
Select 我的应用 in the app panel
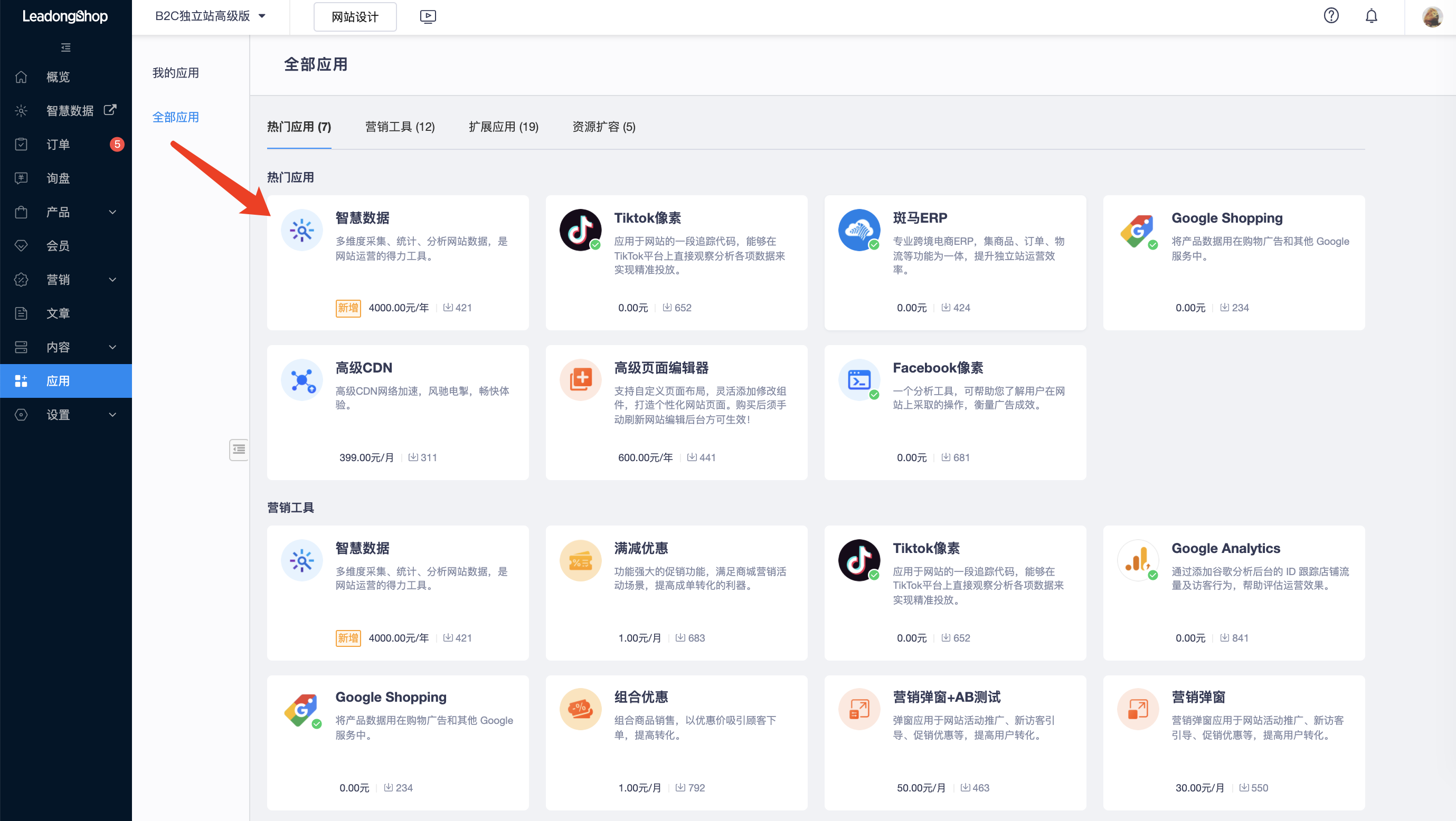(175, 72)
